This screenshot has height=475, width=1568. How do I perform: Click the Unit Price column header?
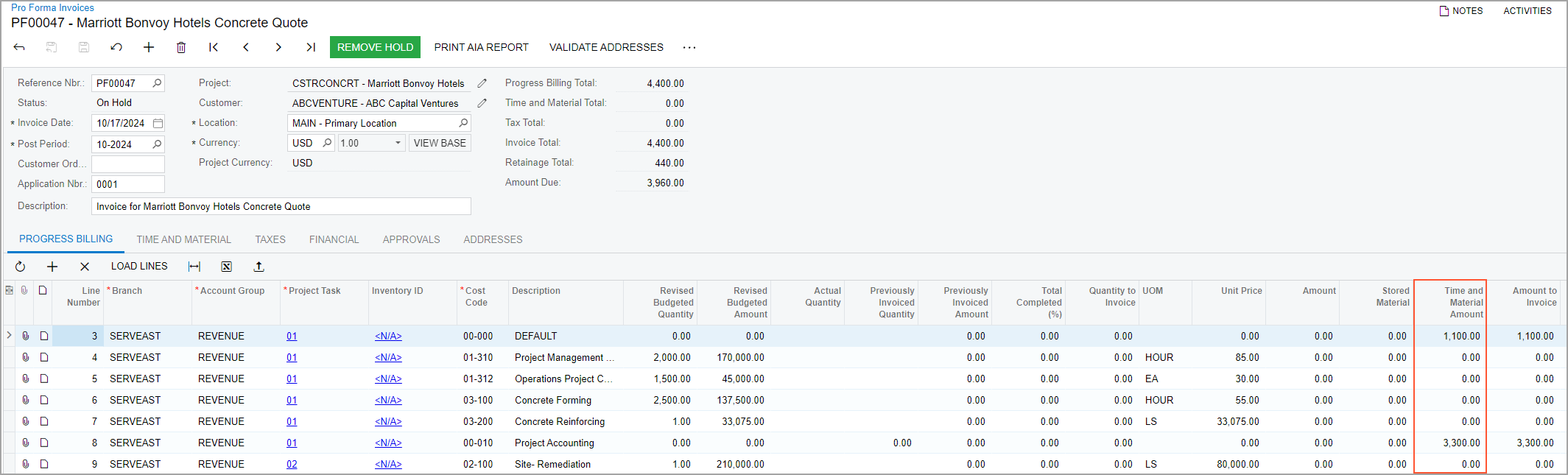point(1228,302)
